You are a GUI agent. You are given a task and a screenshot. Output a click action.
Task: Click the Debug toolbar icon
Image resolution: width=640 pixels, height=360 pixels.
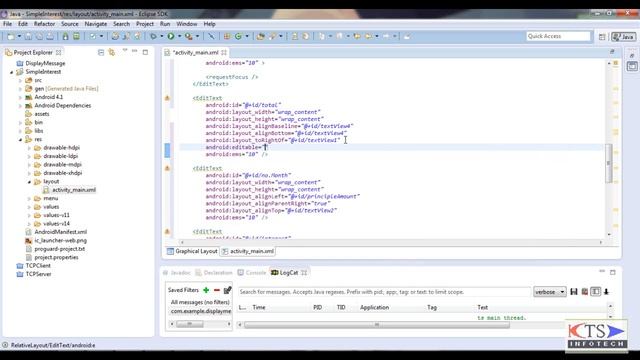153,36
